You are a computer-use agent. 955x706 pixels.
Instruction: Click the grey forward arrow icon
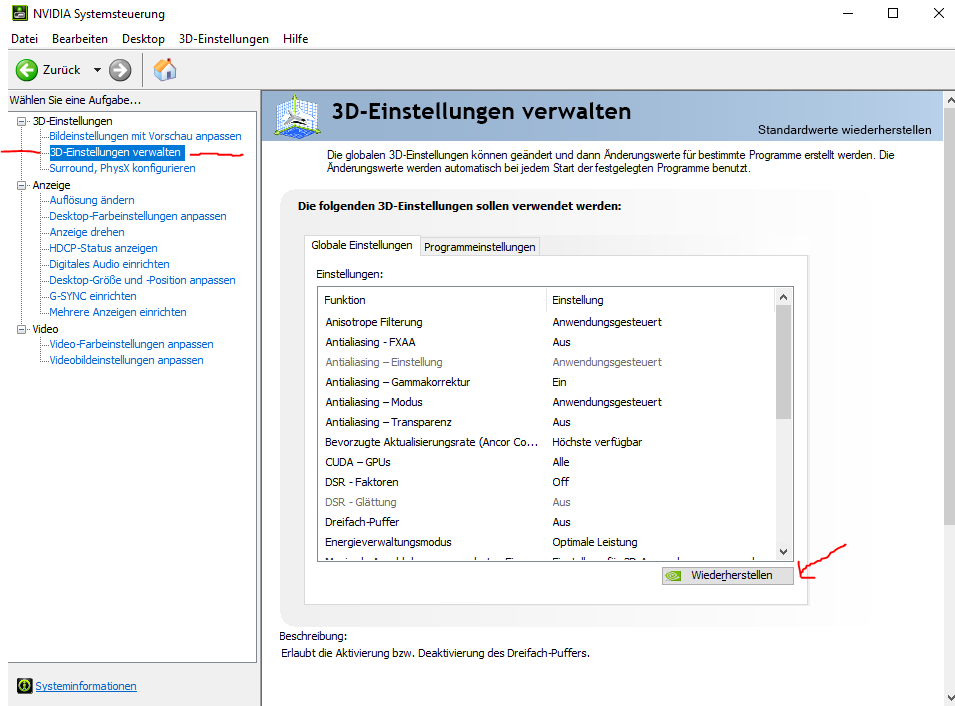click(x=120, y=70)
